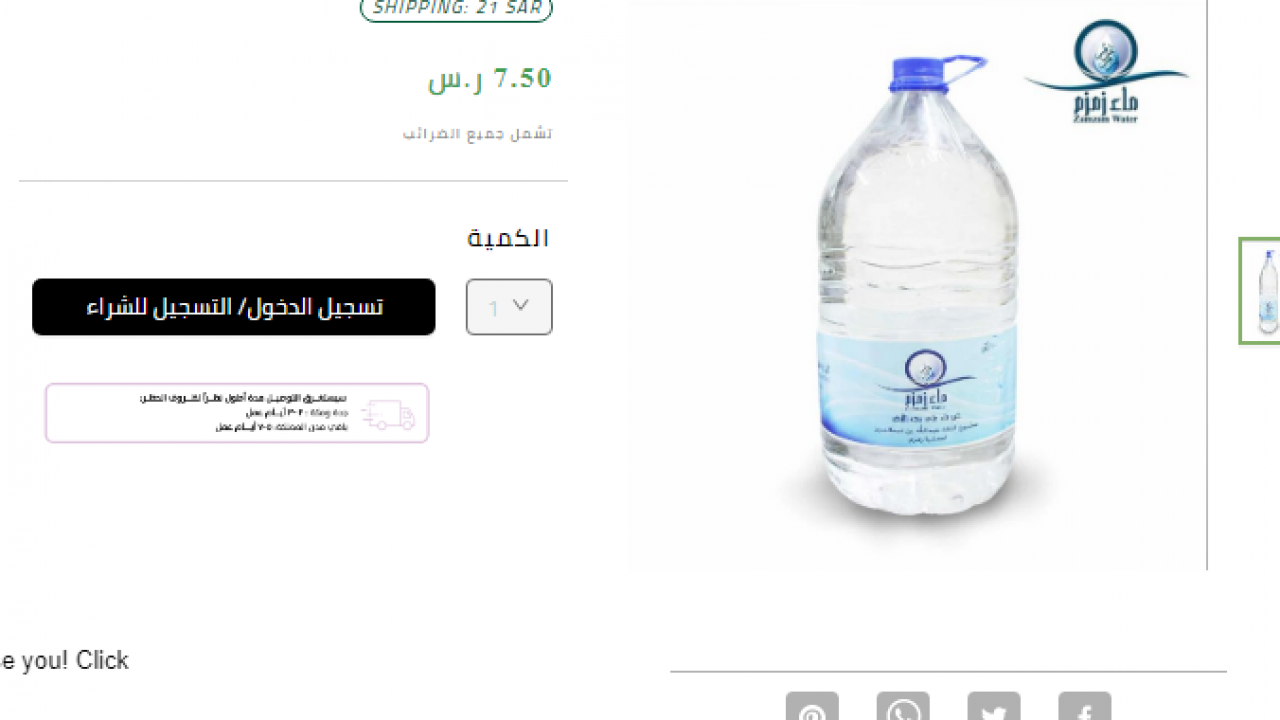This screenshot has height=720, width=1280.
Task: Share the product via WhatsApp icon
Action: (x=903, y=706)
